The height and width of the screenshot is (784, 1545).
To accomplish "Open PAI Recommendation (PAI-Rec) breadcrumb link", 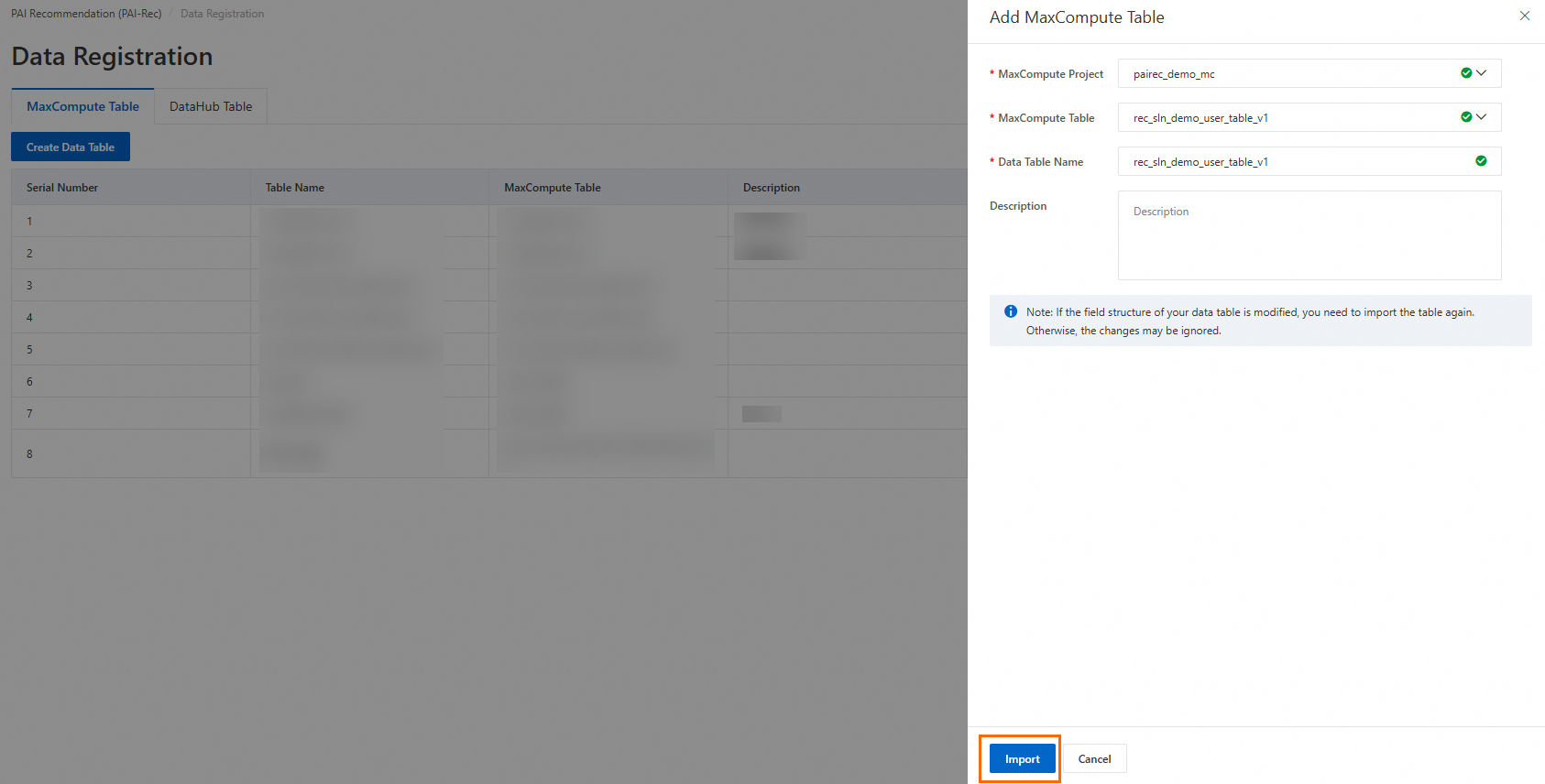I will pyautogui.click(x=86, y=14).
